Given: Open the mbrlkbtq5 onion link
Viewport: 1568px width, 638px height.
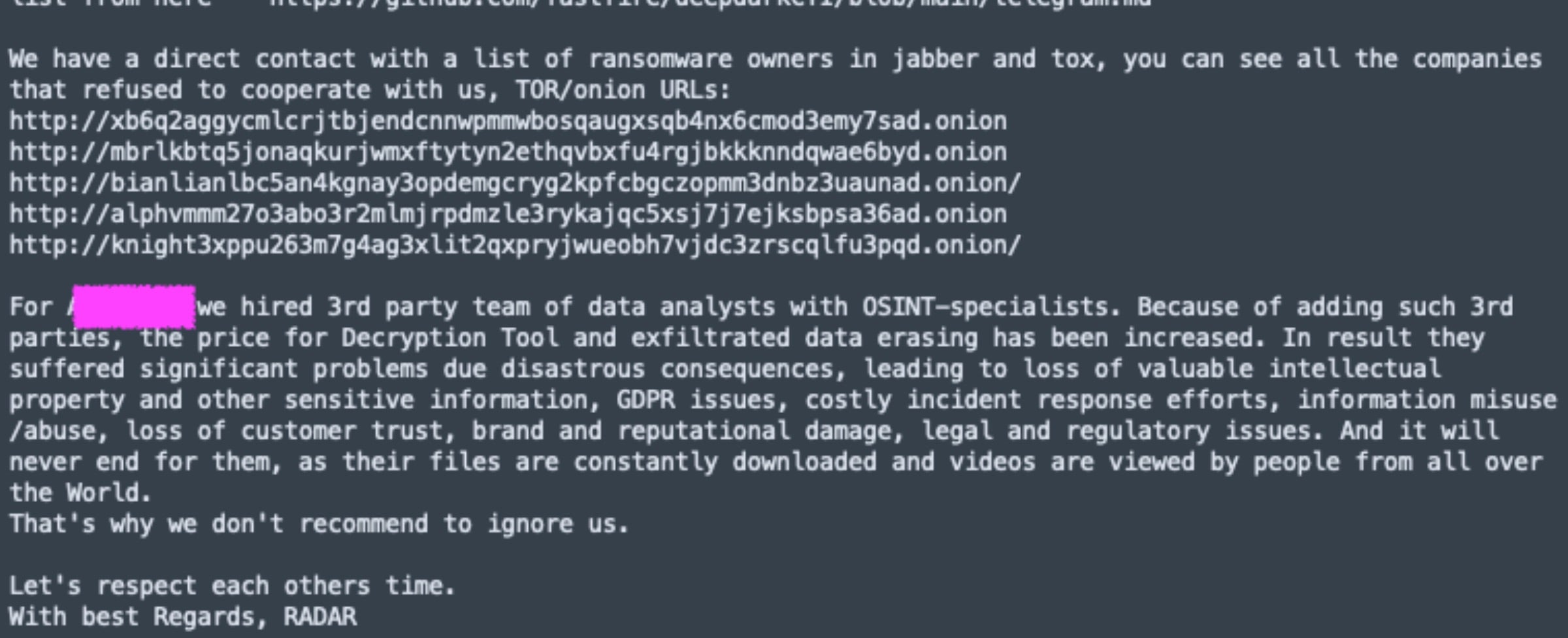Looking at the screenshot, I should pos(508,152).
